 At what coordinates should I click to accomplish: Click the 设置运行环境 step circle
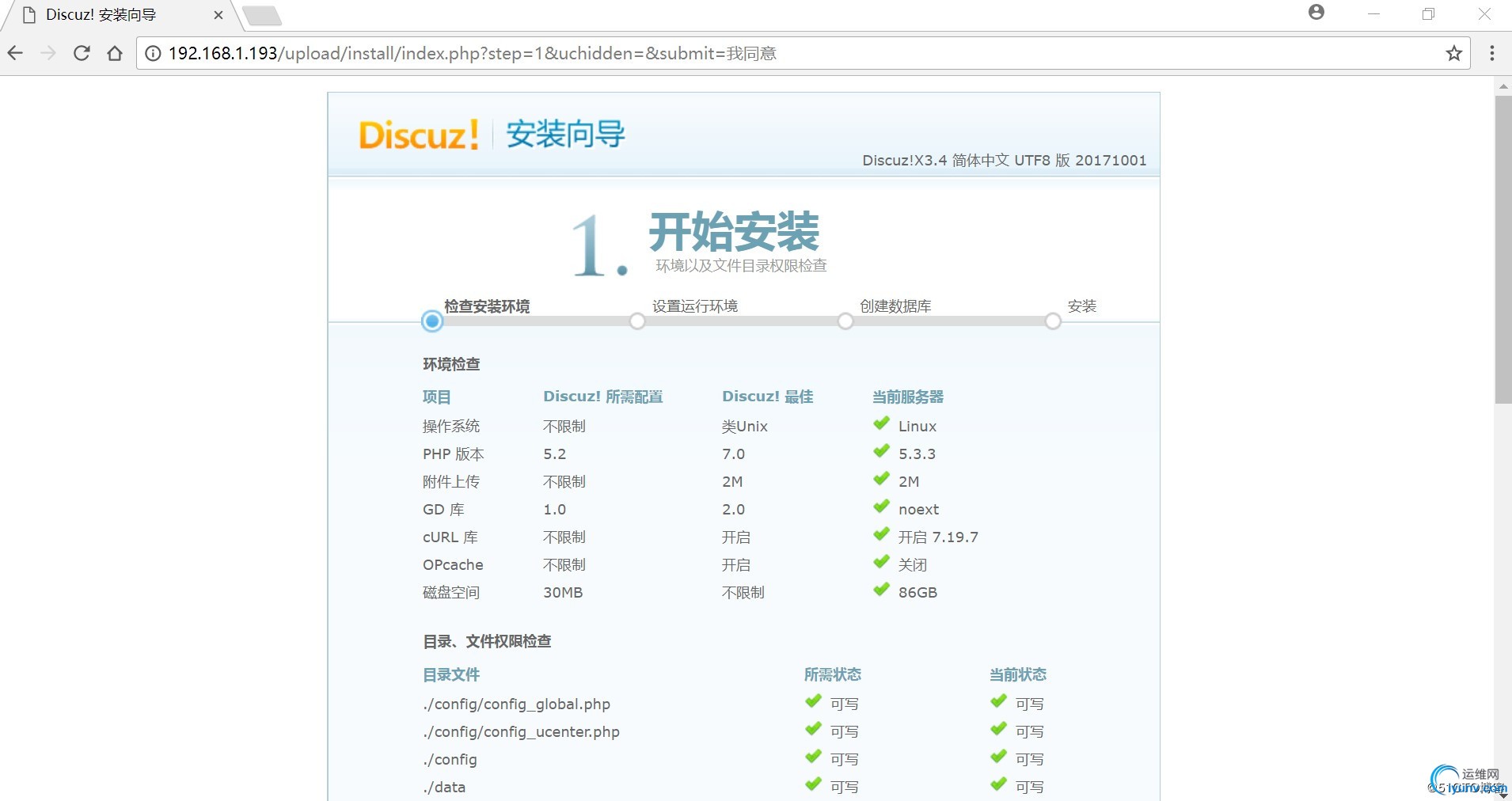pyautogui.click(x=637, y=321)
